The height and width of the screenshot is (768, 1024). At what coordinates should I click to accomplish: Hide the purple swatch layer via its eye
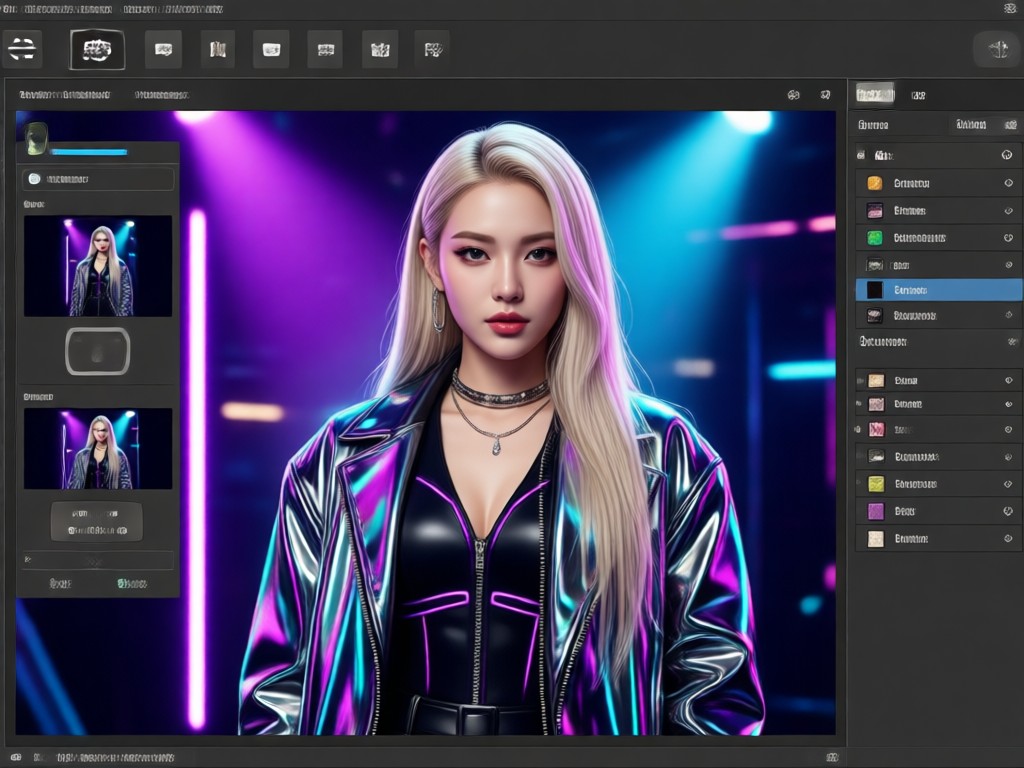point(1008,511)
